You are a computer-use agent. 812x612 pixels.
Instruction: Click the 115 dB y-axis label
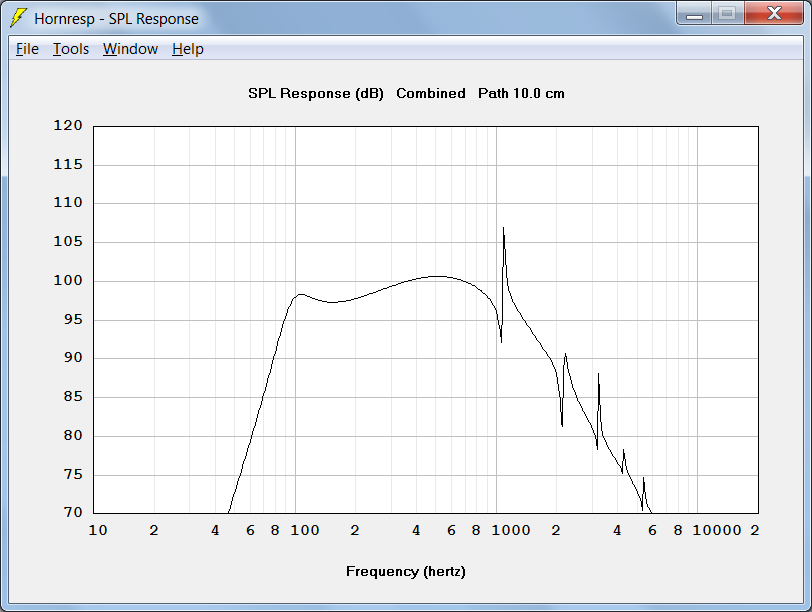(68, 165)
